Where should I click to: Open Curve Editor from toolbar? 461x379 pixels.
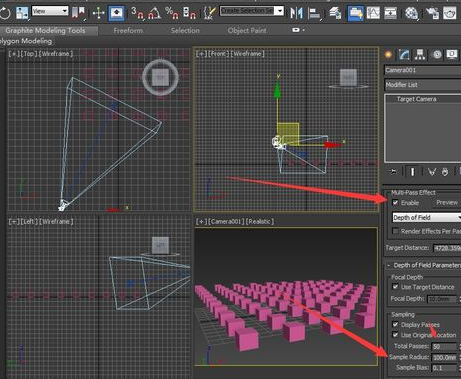373,13
